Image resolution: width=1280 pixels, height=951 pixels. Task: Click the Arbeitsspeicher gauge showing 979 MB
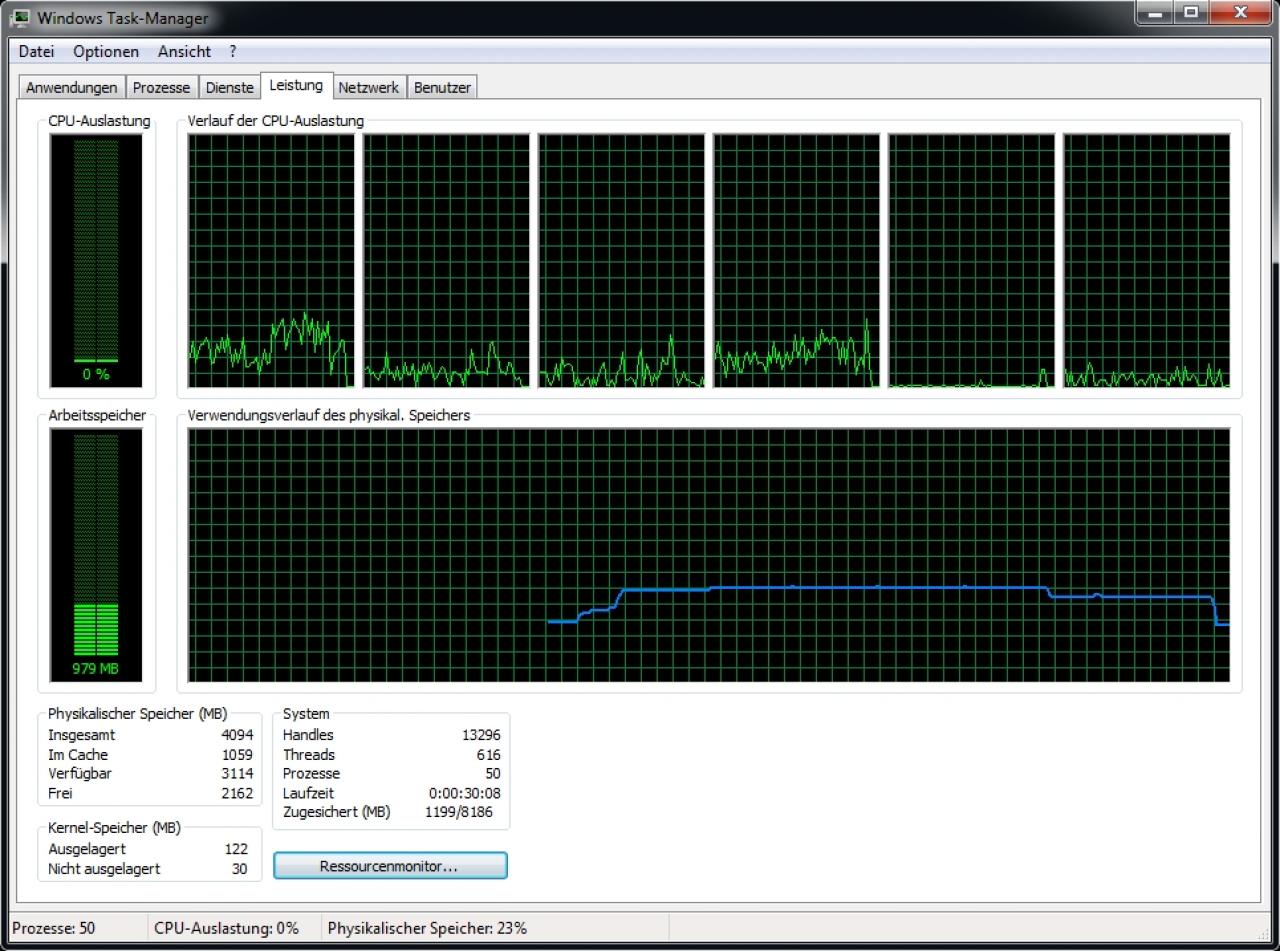tap(96, 557)
